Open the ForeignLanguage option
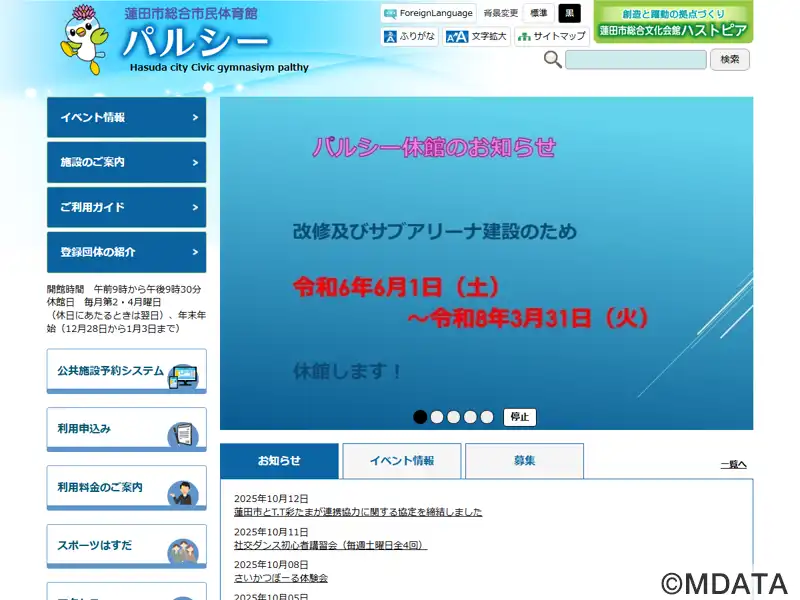 tap(429, 13)
